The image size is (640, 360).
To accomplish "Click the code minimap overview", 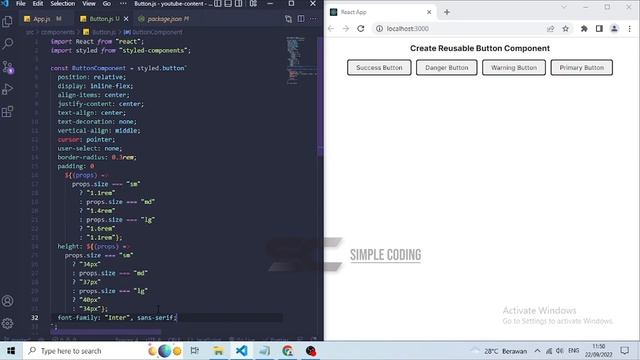I will coord(301,60).
